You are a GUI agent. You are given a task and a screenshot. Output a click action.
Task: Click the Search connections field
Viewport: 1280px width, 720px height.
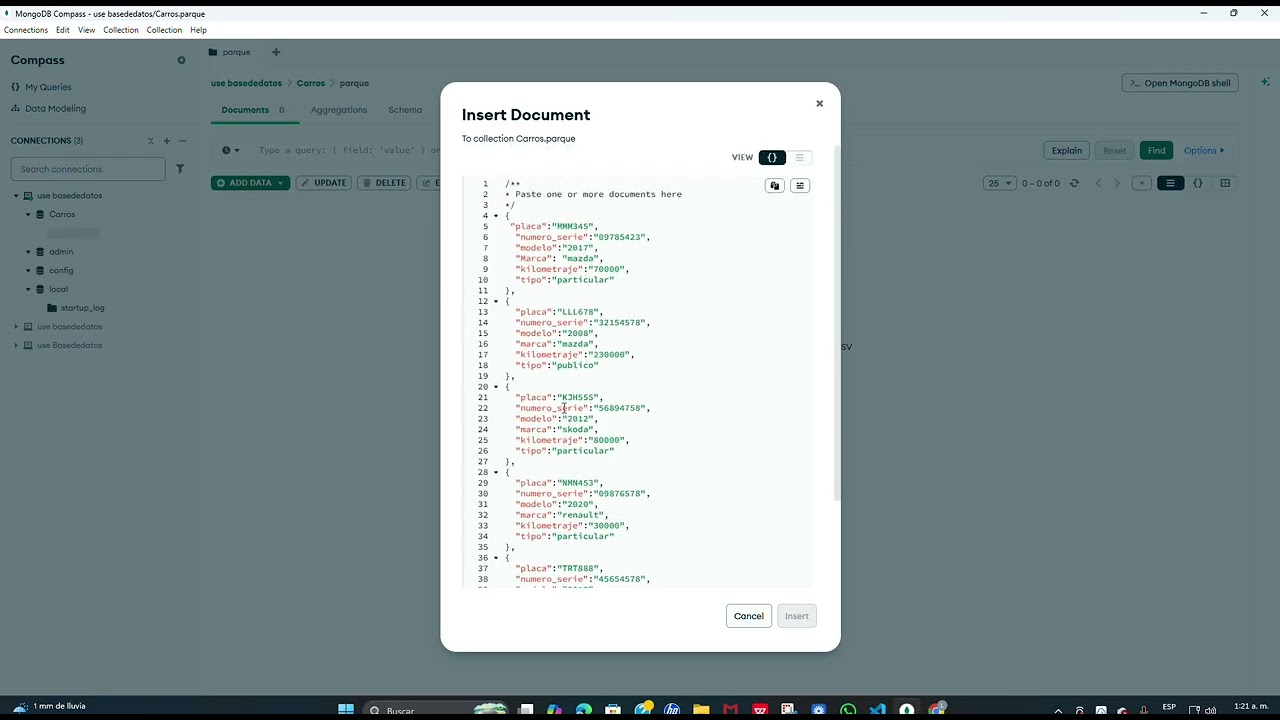(x=87, y=169)
